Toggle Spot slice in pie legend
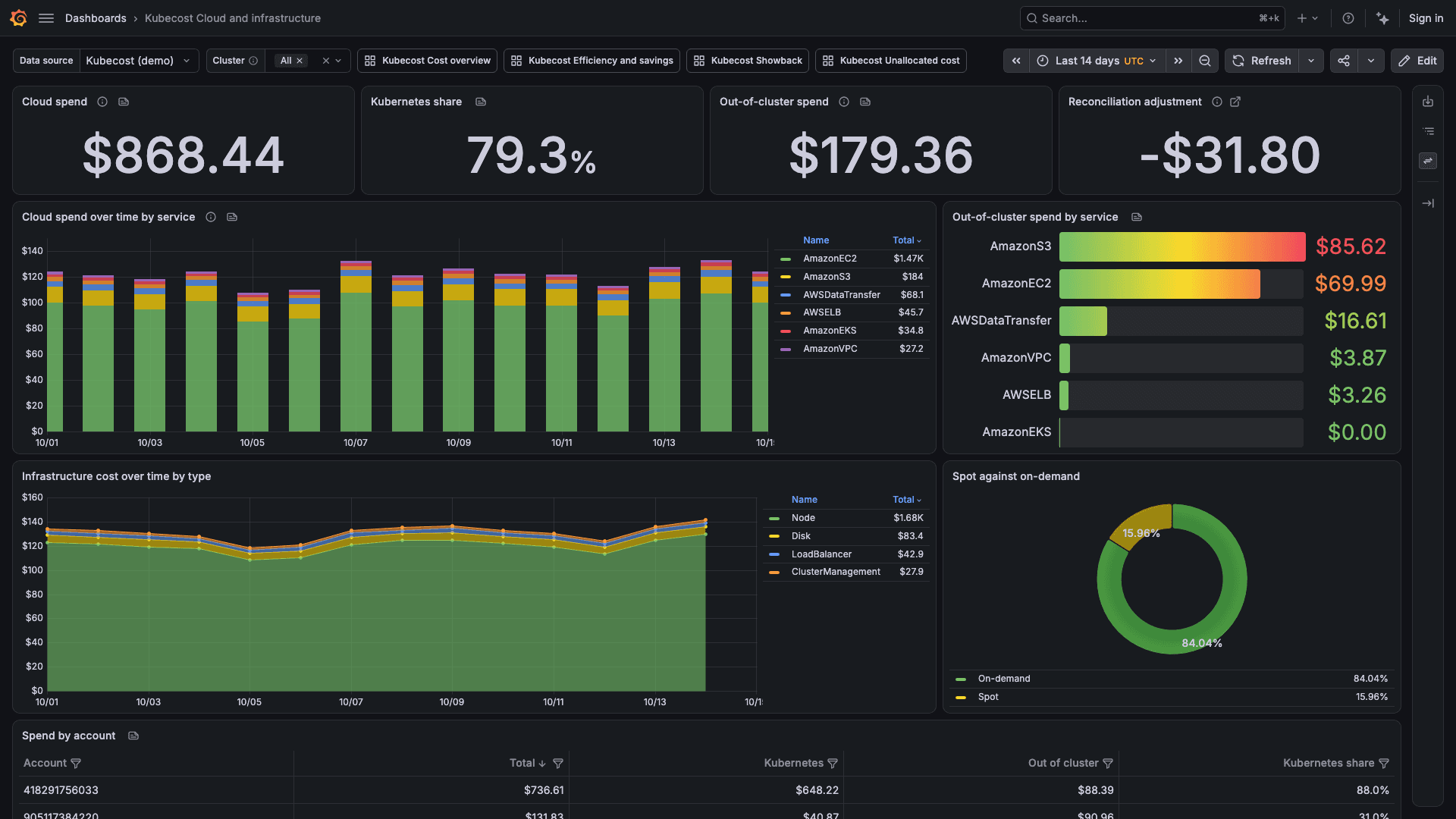Viewport: 1456px width, 819px height. [988, 697]
